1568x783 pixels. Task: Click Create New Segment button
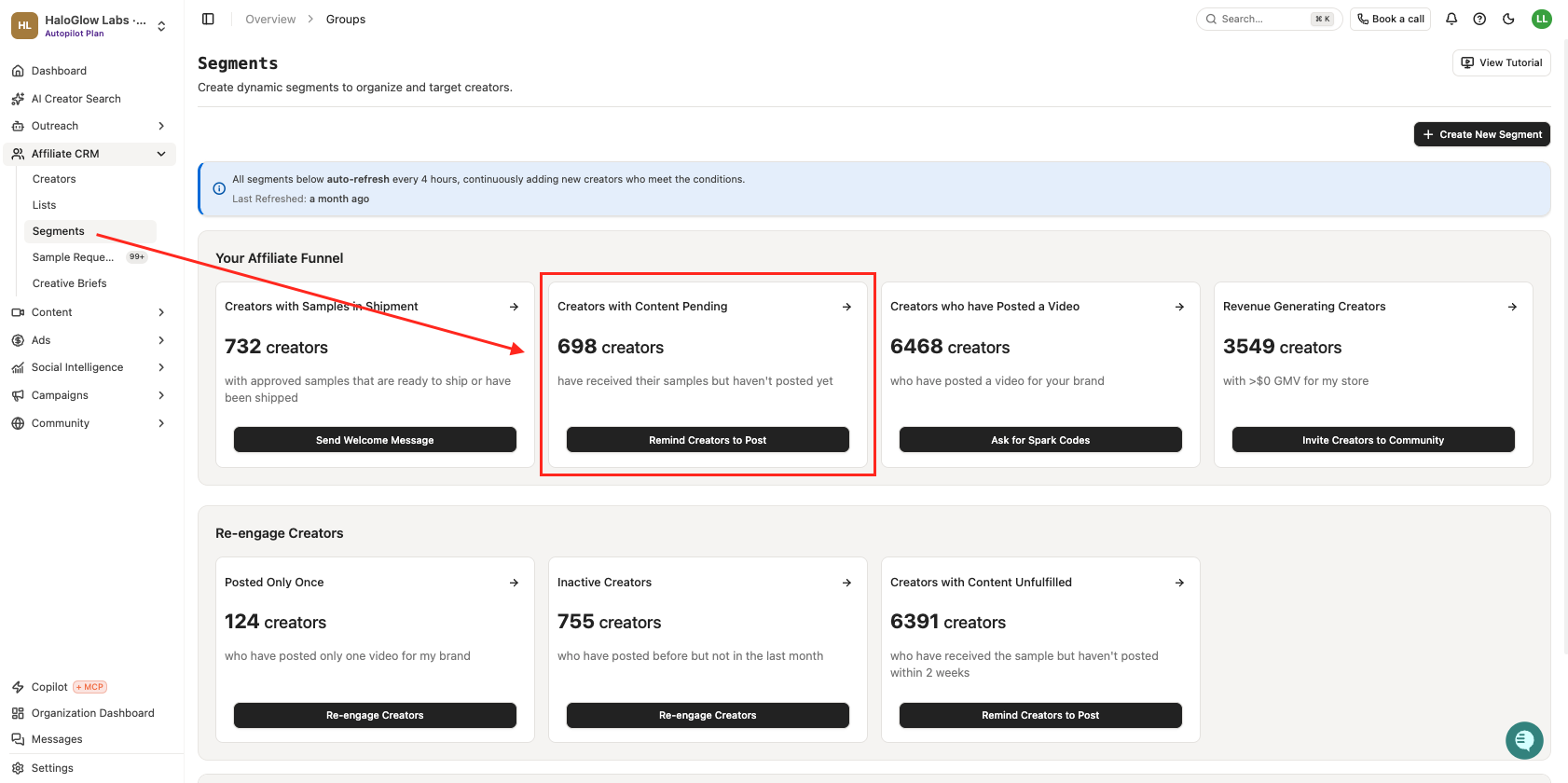coord(1482,134)
